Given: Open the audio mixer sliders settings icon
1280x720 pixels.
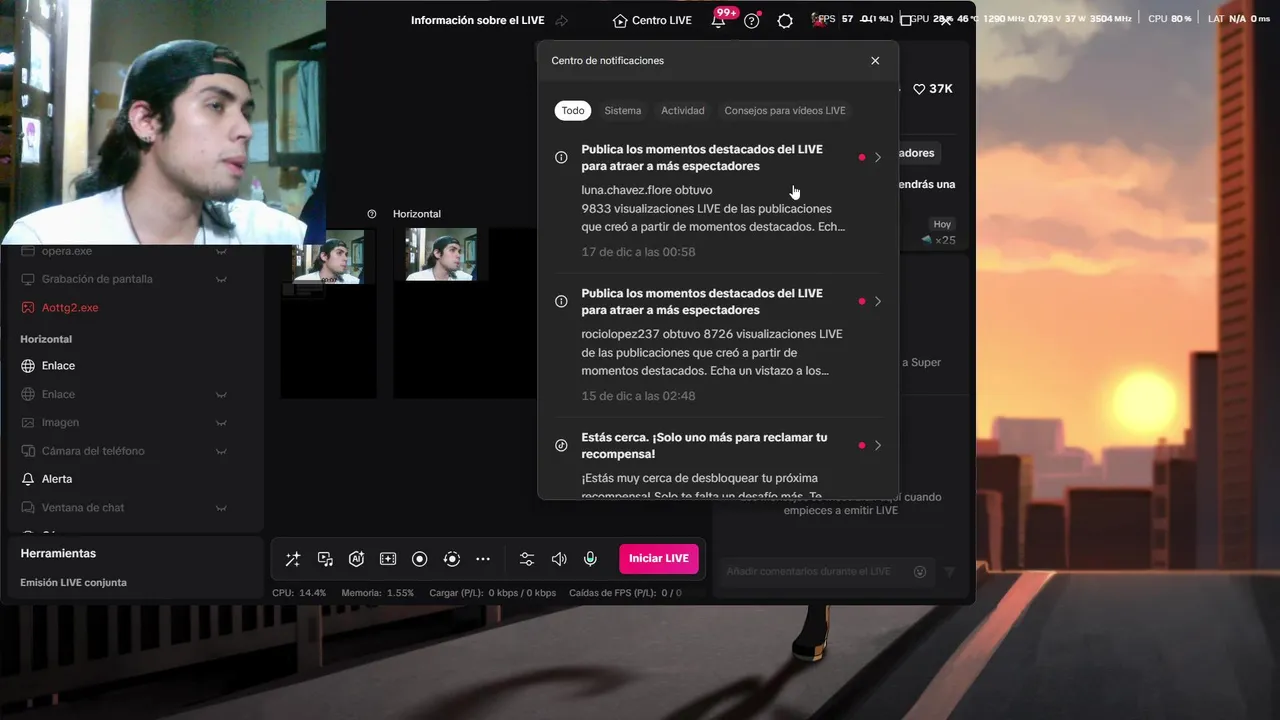Looking at the screenshot, I should click(x=527, y=559).
